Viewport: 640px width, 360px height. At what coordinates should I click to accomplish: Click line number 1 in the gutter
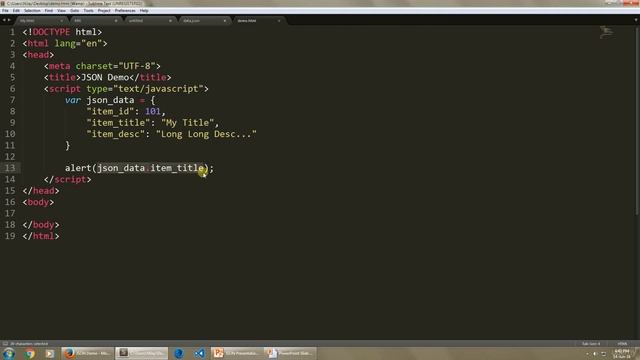click(12, 32)
